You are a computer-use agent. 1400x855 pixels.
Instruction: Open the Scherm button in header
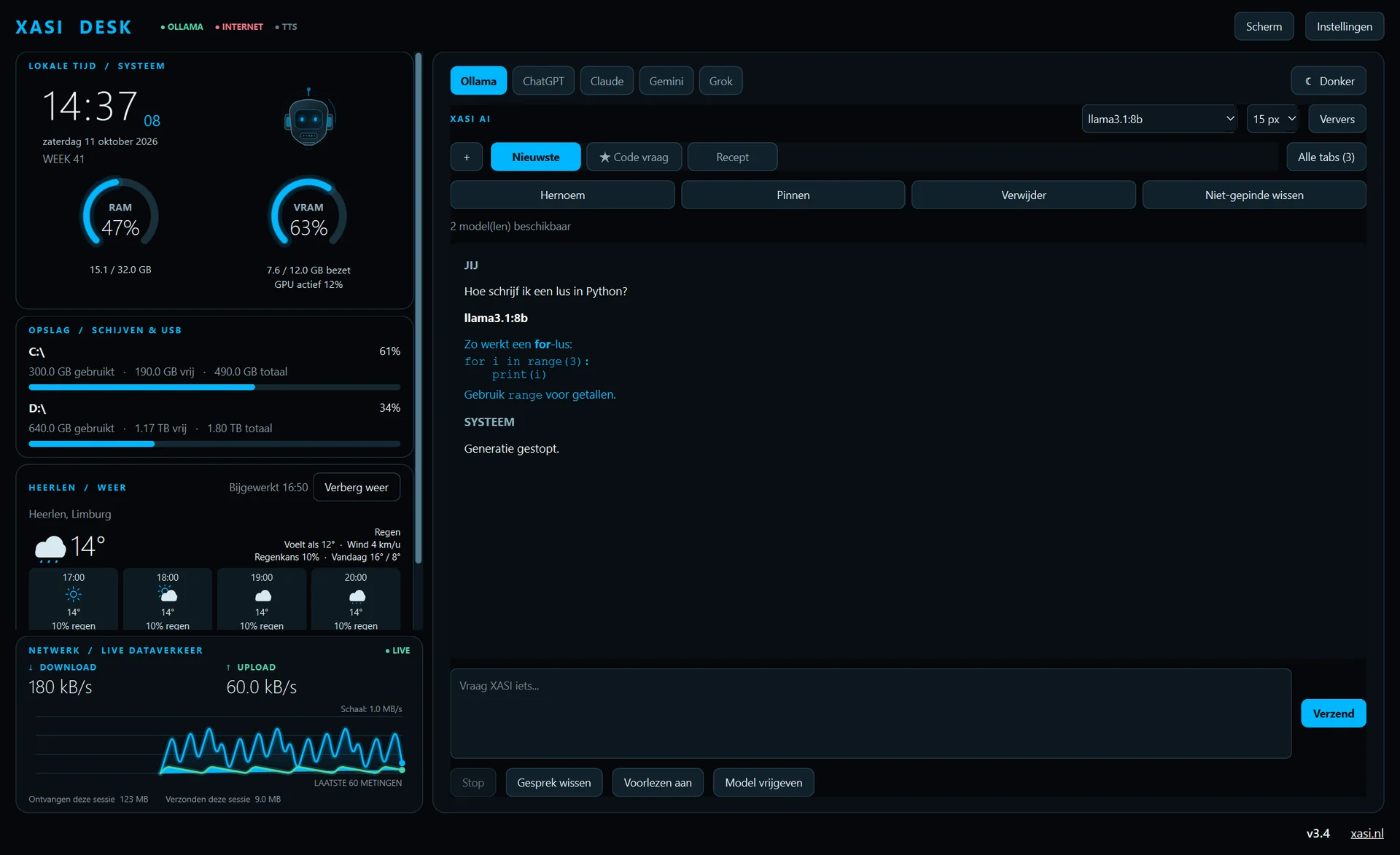point(1264,26)
